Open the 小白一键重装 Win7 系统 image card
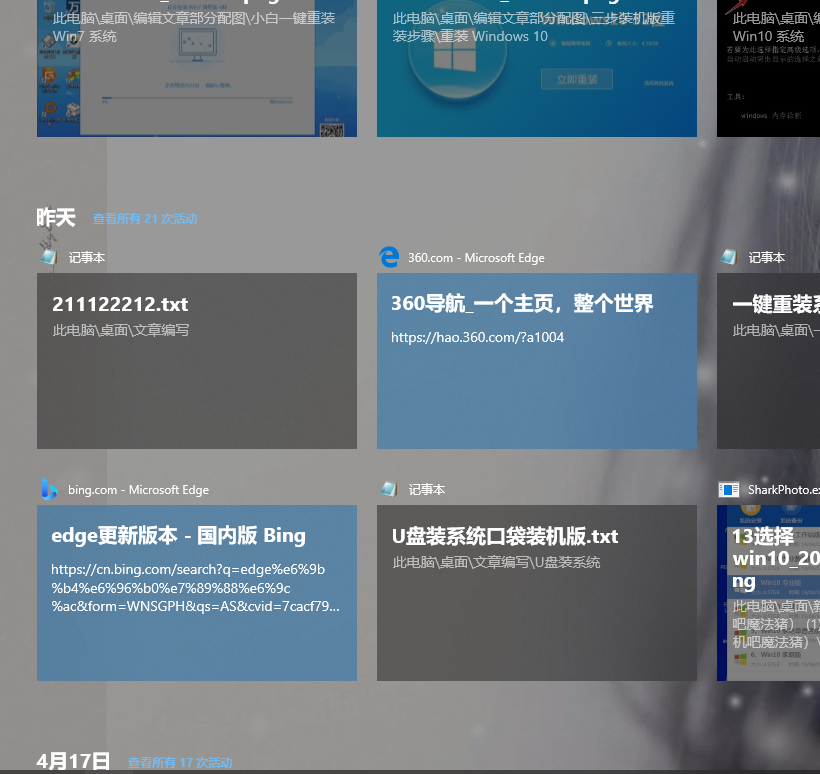Image resolution: width=820 pixels, height=774 pixels. pos(197,70)
